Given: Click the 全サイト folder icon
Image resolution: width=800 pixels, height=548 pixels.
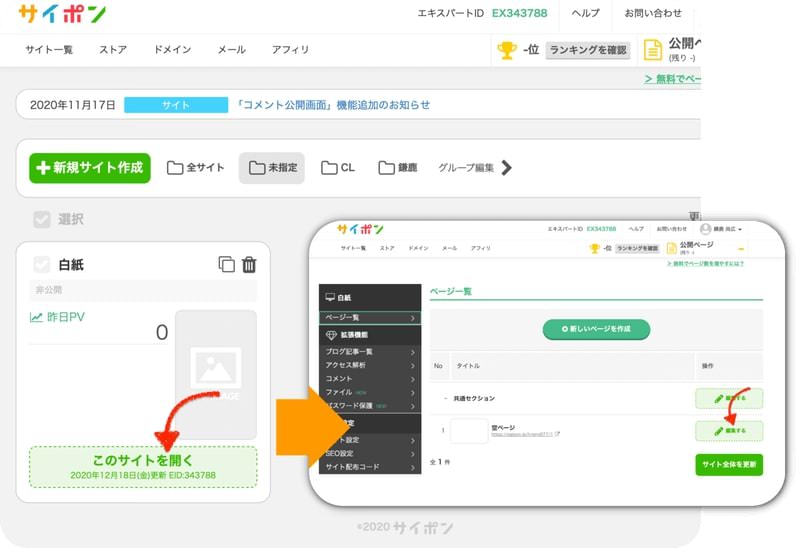Looking at the screenshot, I should [x=175, y=167].
